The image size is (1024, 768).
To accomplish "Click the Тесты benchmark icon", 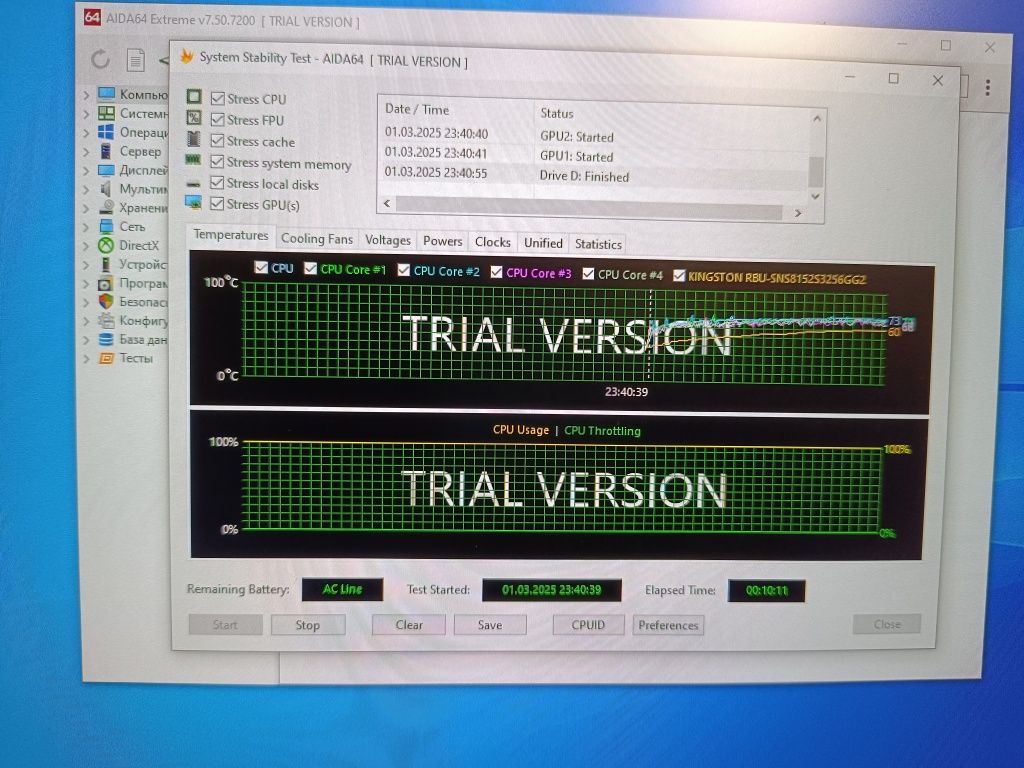I will (105, 358).
